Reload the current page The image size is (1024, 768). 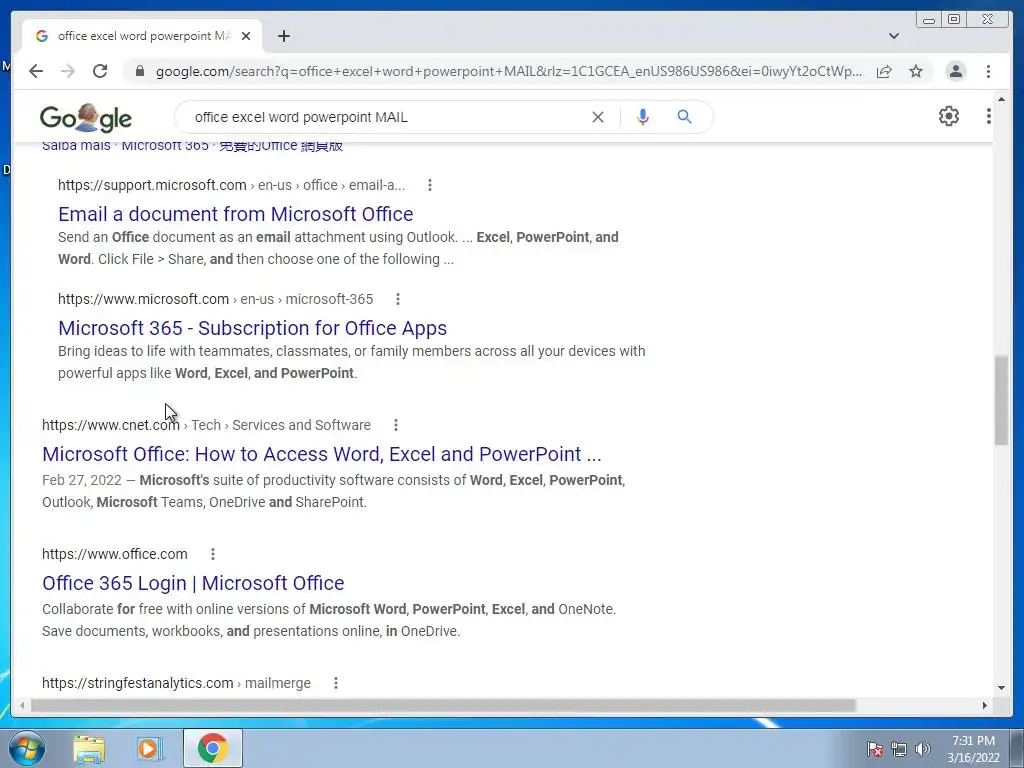point(100,71)
